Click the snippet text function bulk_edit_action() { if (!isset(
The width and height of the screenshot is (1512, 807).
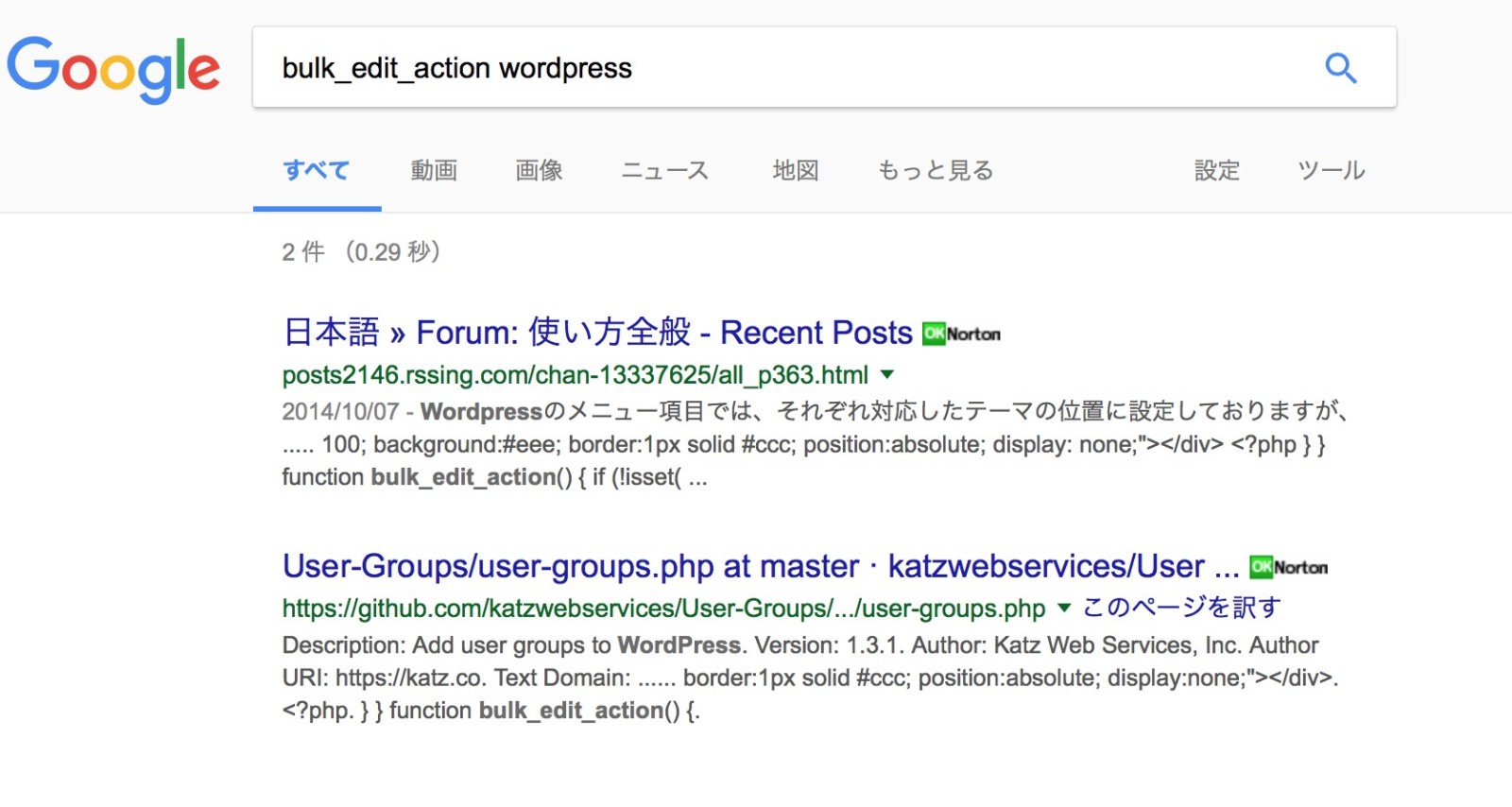click(494, 477)
